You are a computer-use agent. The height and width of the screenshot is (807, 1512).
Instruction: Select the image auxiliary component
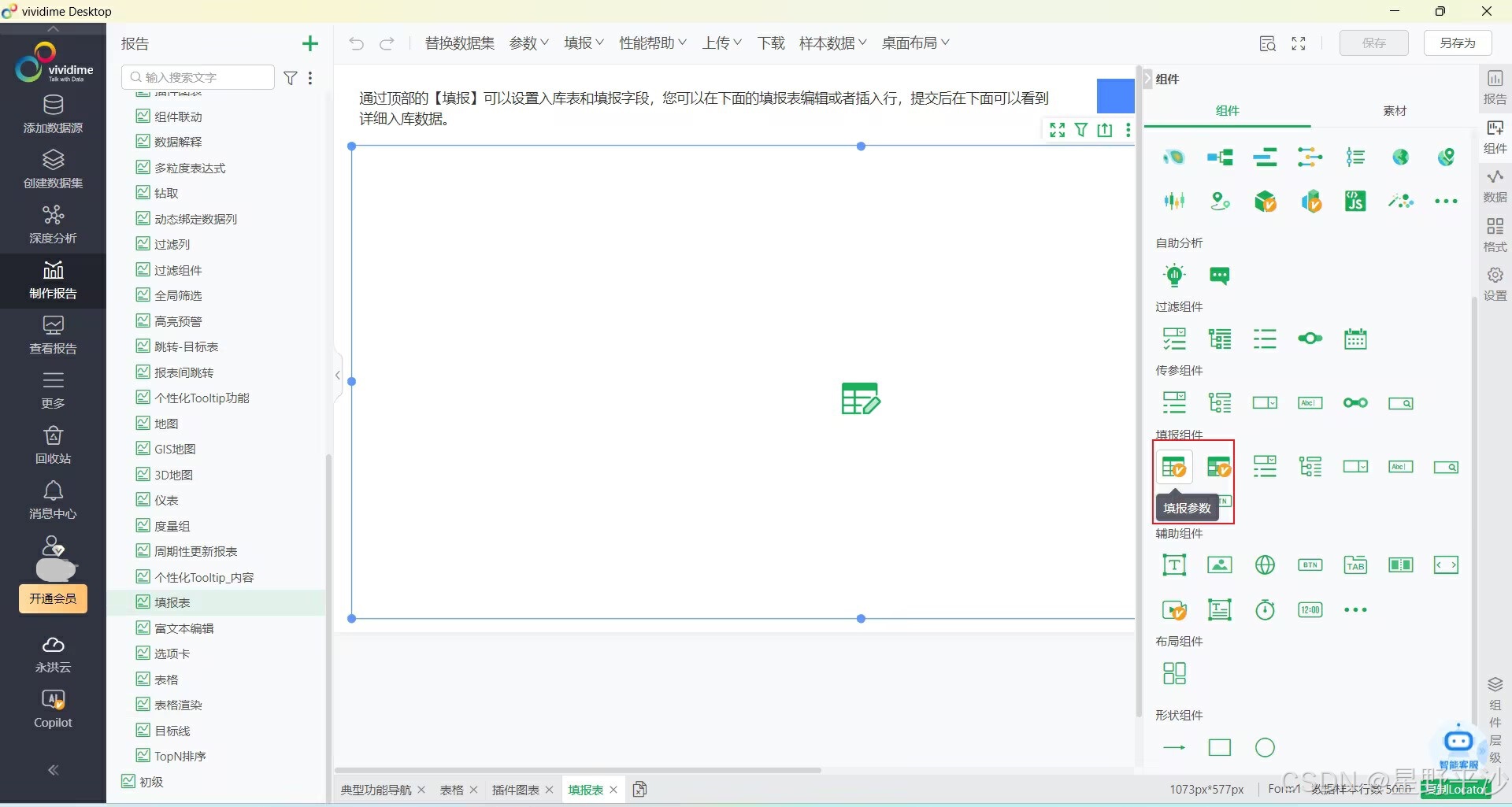[x=1219, y=565]
